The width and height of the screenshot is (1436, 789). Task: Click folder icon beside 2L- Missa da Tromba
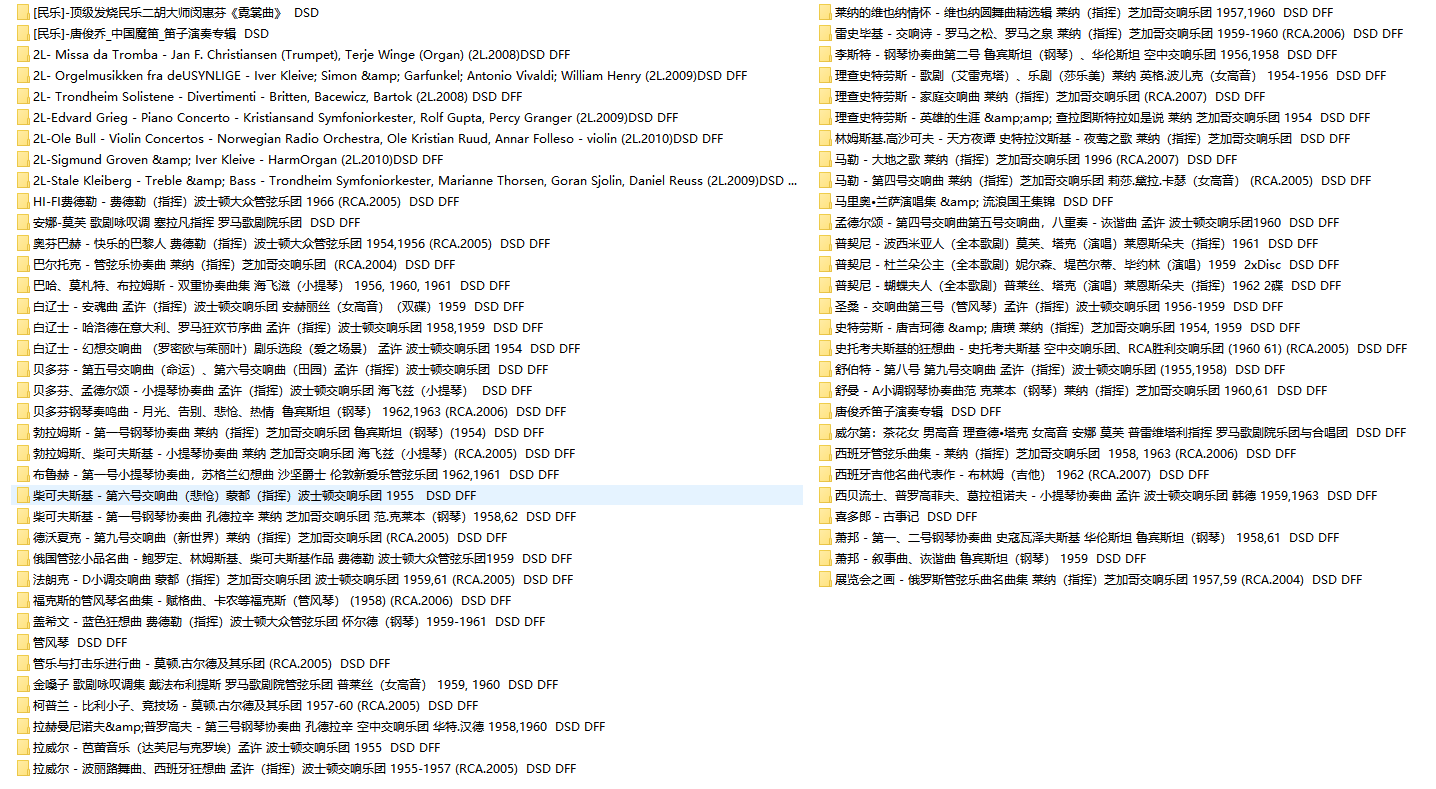click(x=23, y=54)
